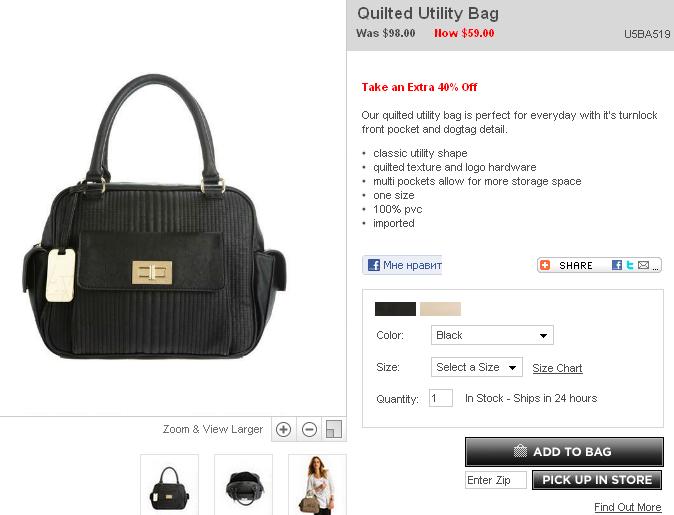The height and width of the screenshot is (515, 674).
Task: Click the Enter Zip input field
Action: (x=496, y=480)
